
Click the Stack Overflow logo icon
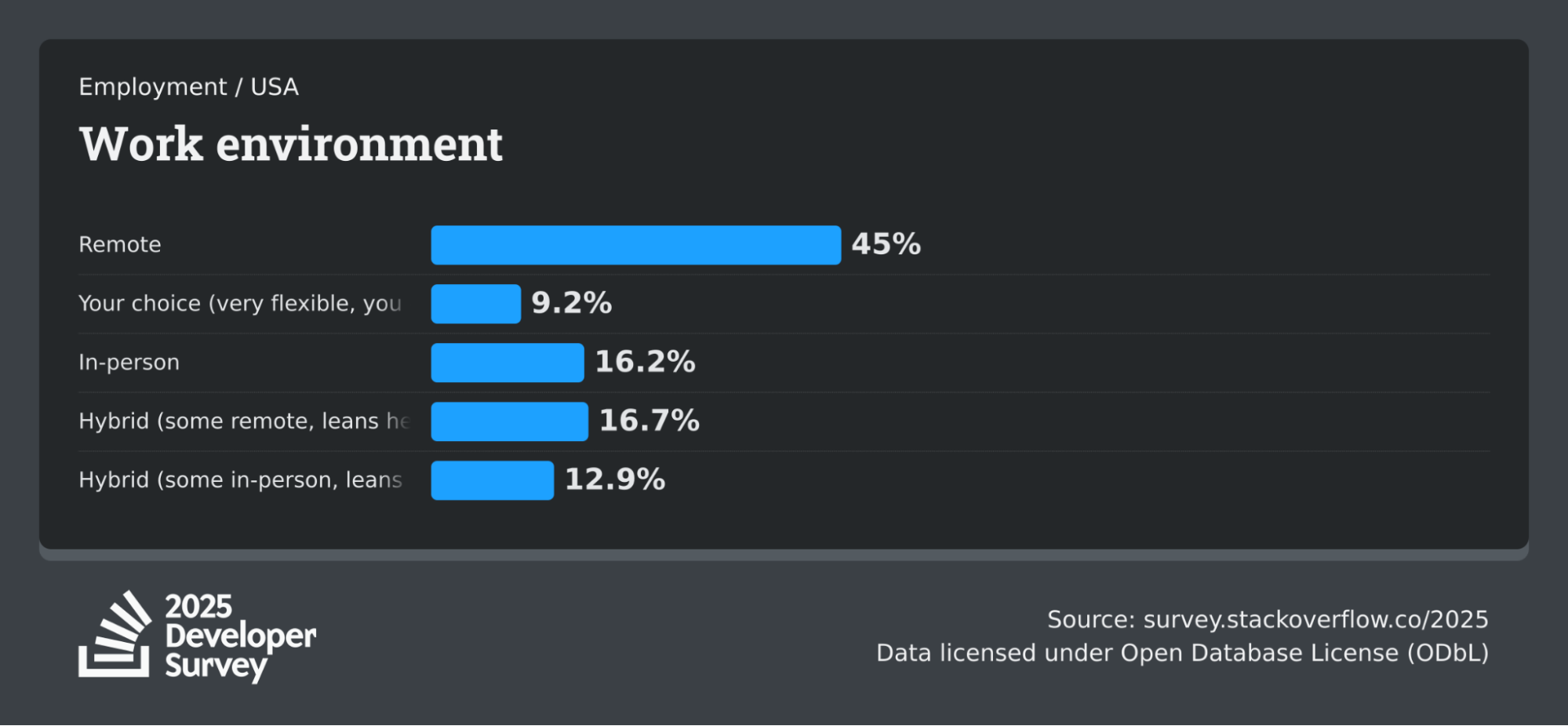(115, 634)
